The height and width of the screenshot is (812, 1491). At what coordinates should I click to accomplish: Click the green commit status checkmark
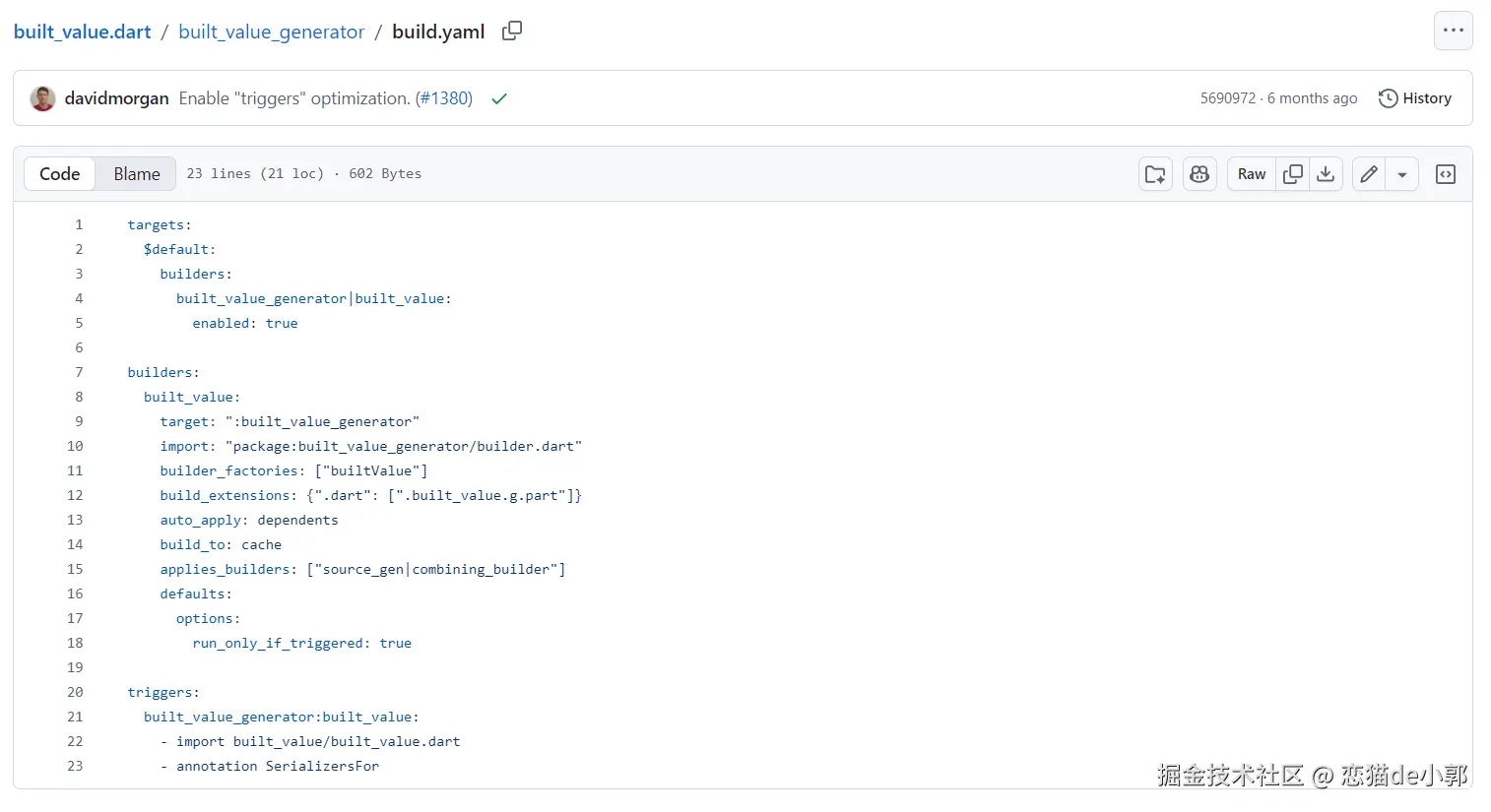pyautogui.click(x=499, y=98)
